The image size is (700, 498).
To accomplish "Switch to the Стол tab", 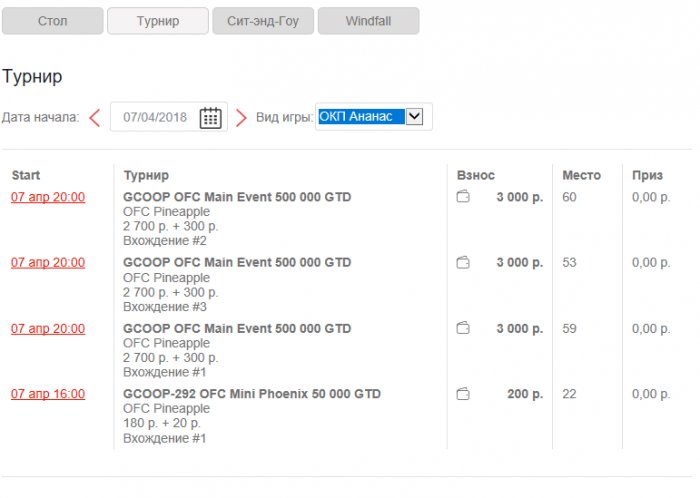I will click(x=53, y=21).
